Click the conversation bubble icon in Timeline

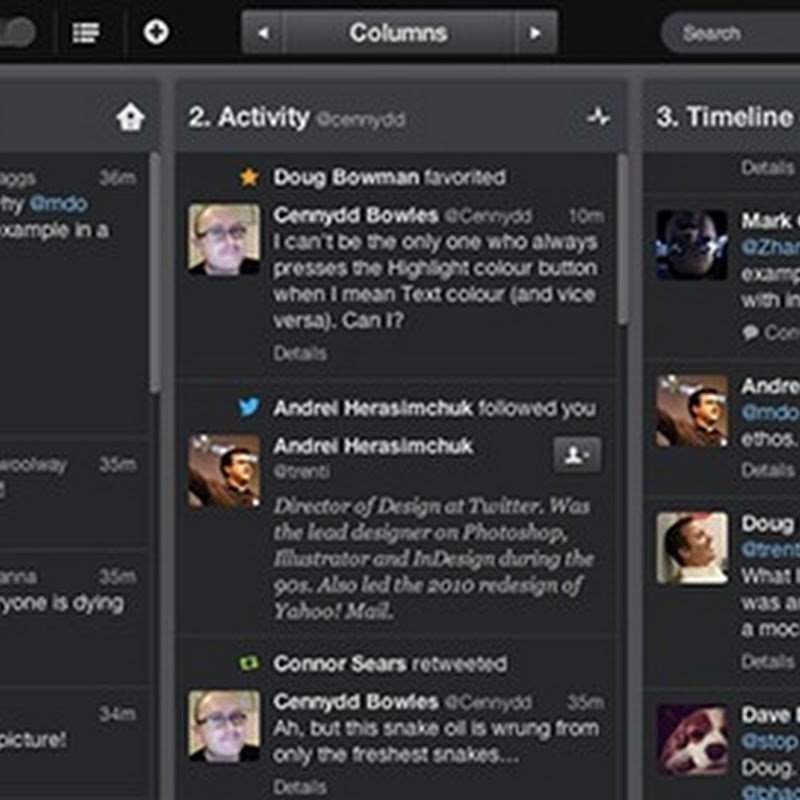(x=750, y=333)
